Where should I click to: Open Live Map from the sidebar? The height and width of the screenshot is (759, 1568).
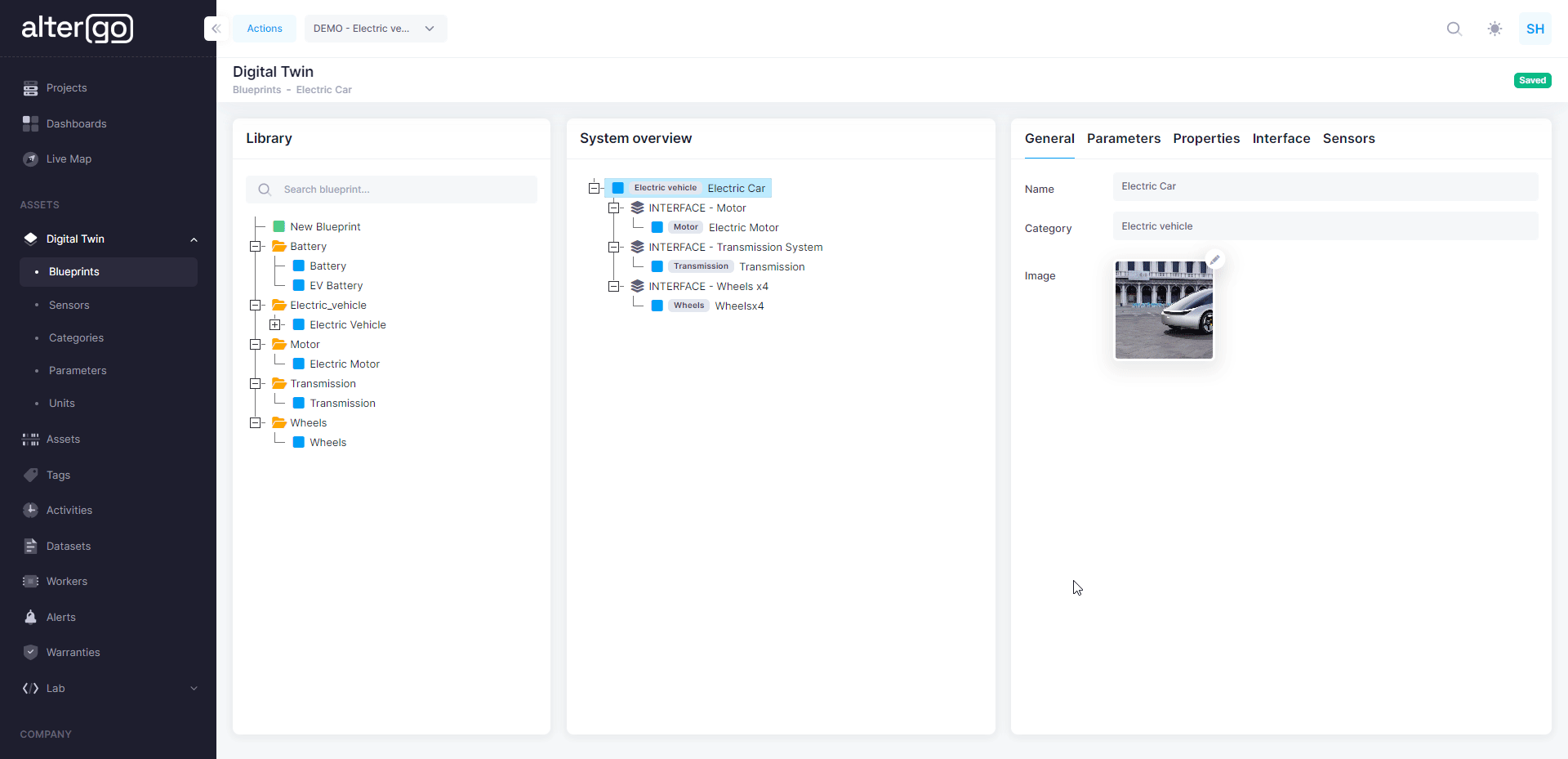tap(69, 159)
